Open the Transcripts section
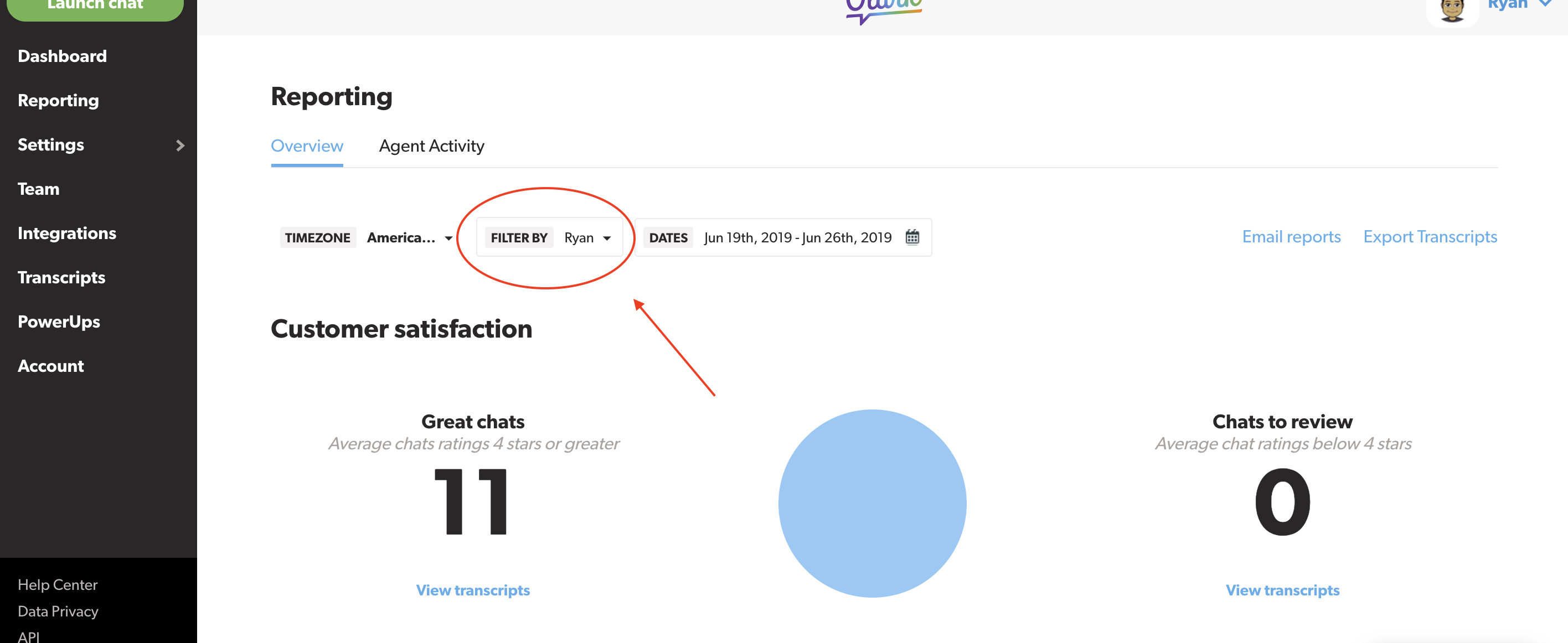1568x643 pixels. (x=61, y=277)
